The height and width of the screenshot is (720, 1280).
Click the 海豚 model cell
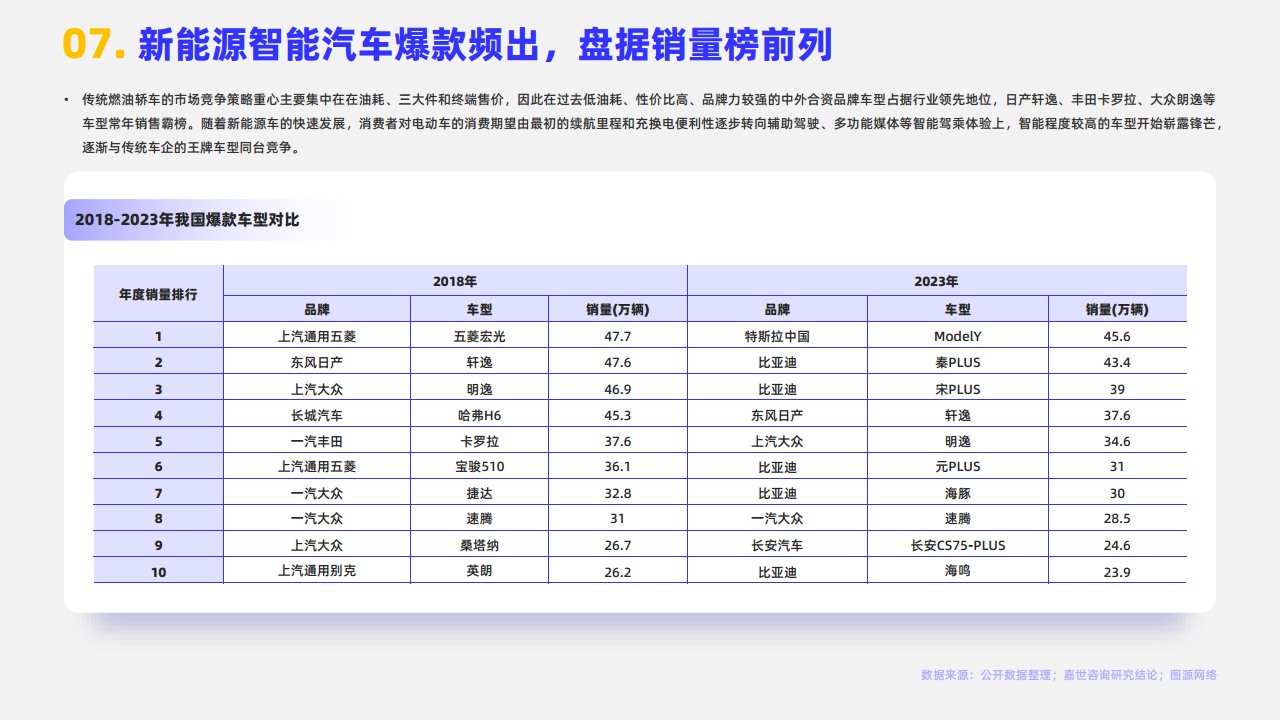click(957, 493)
